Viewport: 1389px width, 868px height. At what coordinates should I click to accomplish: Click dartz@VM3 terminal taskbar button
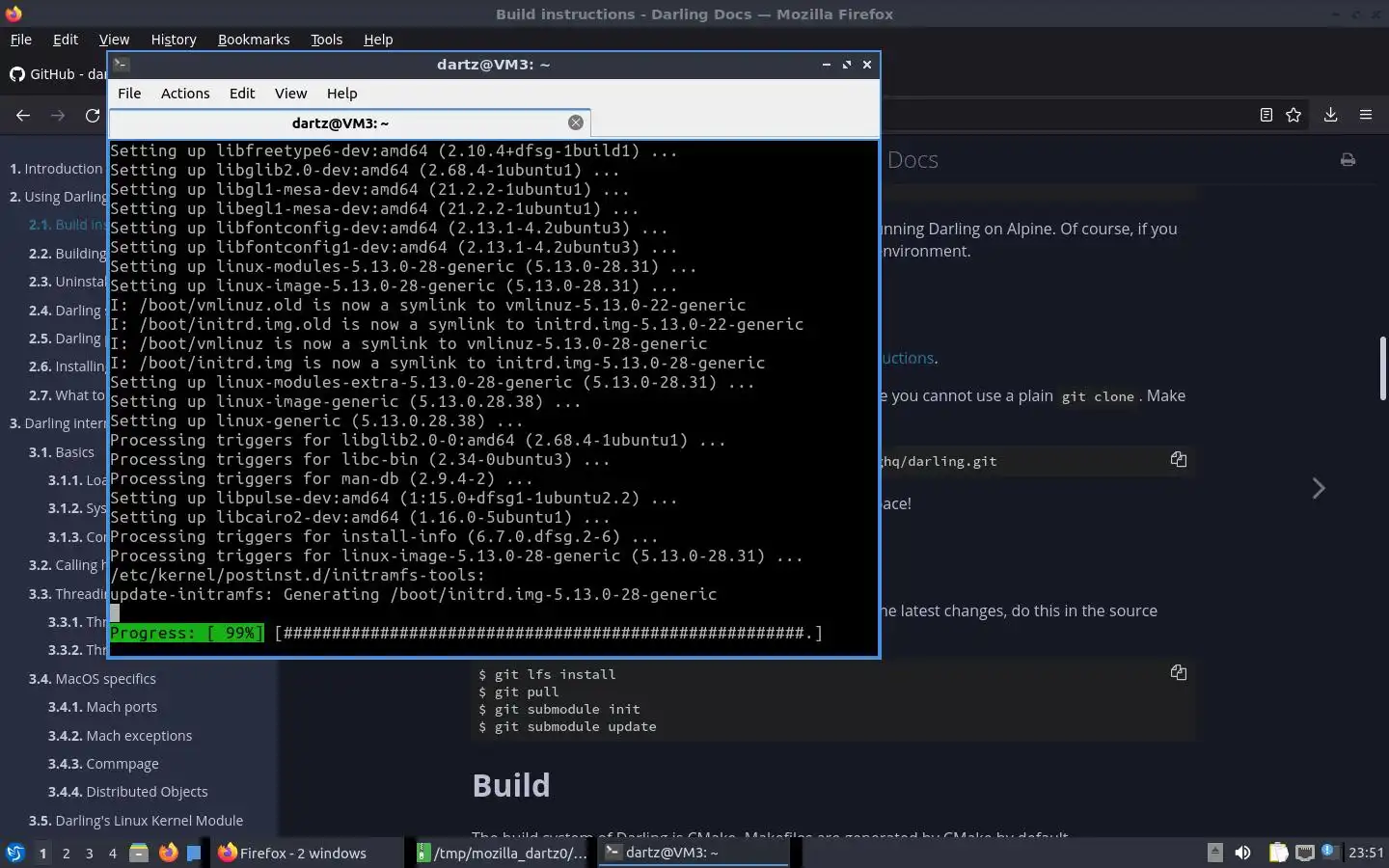pyautogui.click(x=694, y=853)
